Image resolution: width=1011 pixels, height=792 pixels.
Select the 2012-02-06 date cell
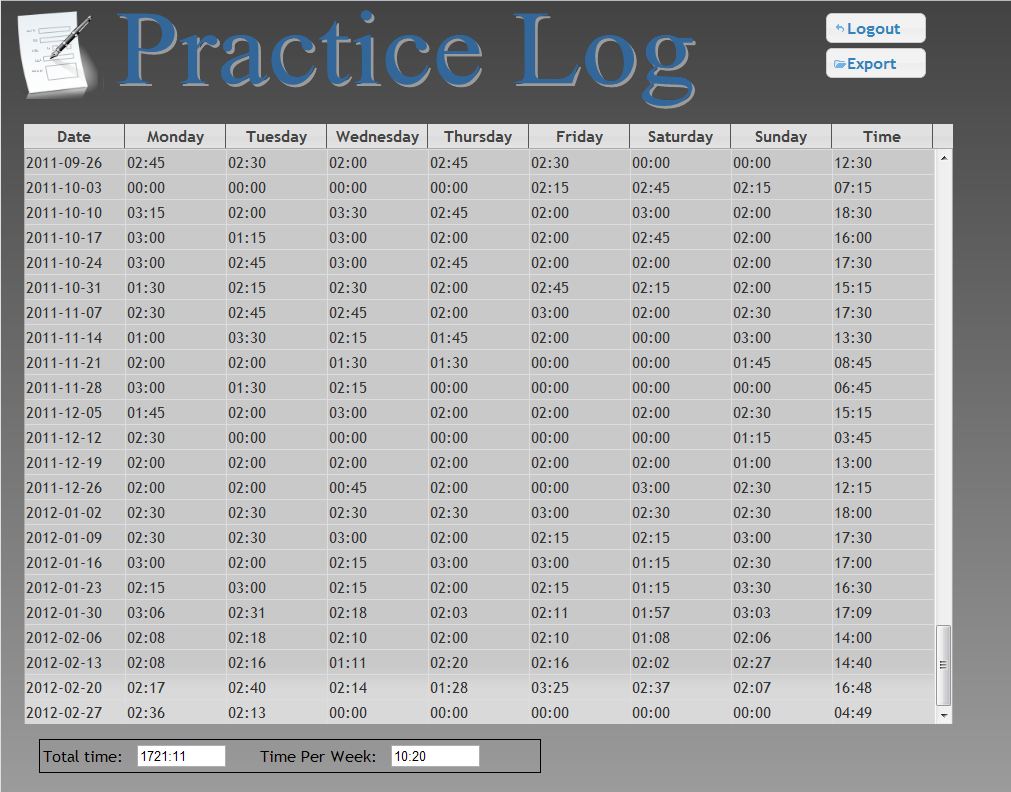(74, 638)
